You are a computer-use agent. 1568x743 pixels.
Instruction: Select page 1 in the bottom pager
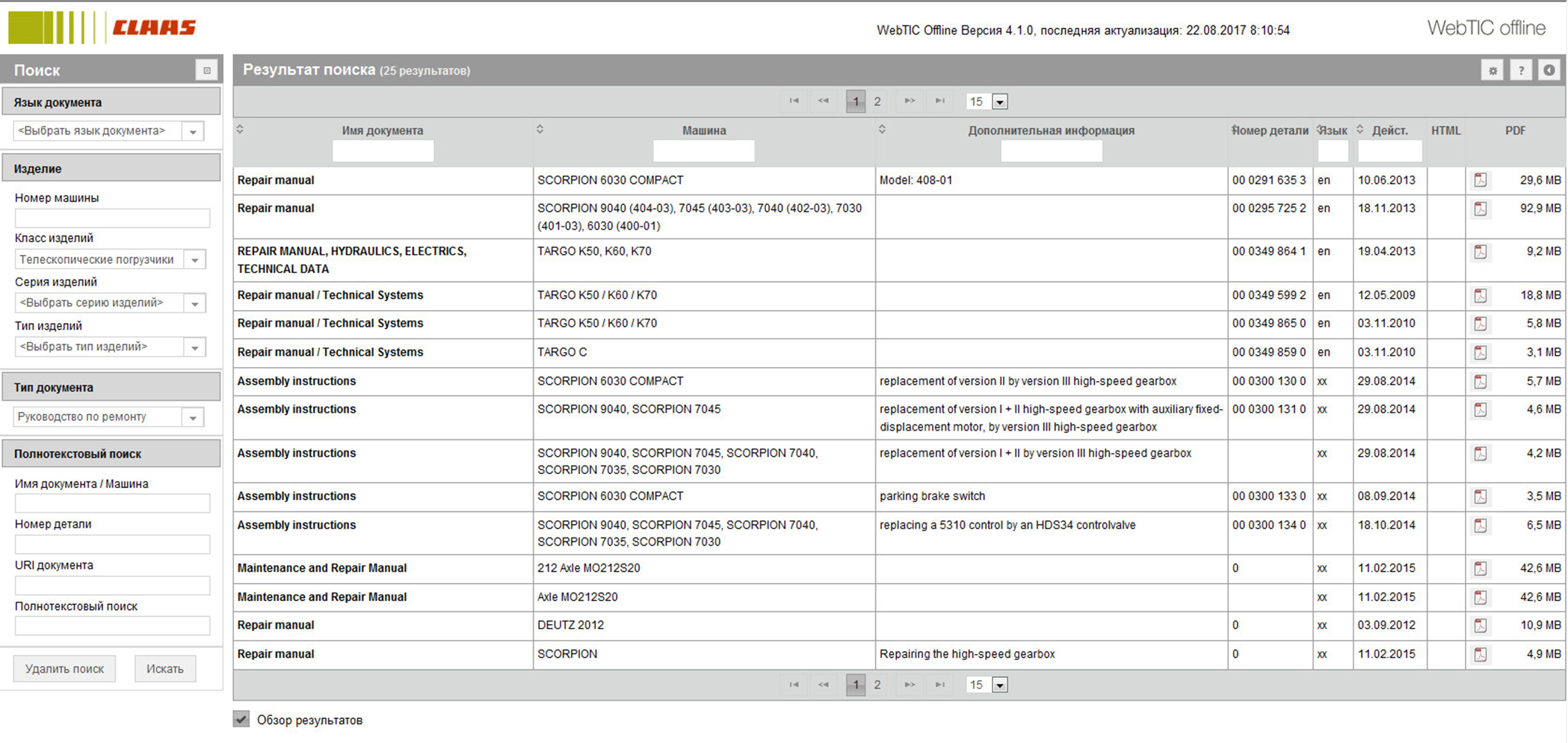click(855, 685)
